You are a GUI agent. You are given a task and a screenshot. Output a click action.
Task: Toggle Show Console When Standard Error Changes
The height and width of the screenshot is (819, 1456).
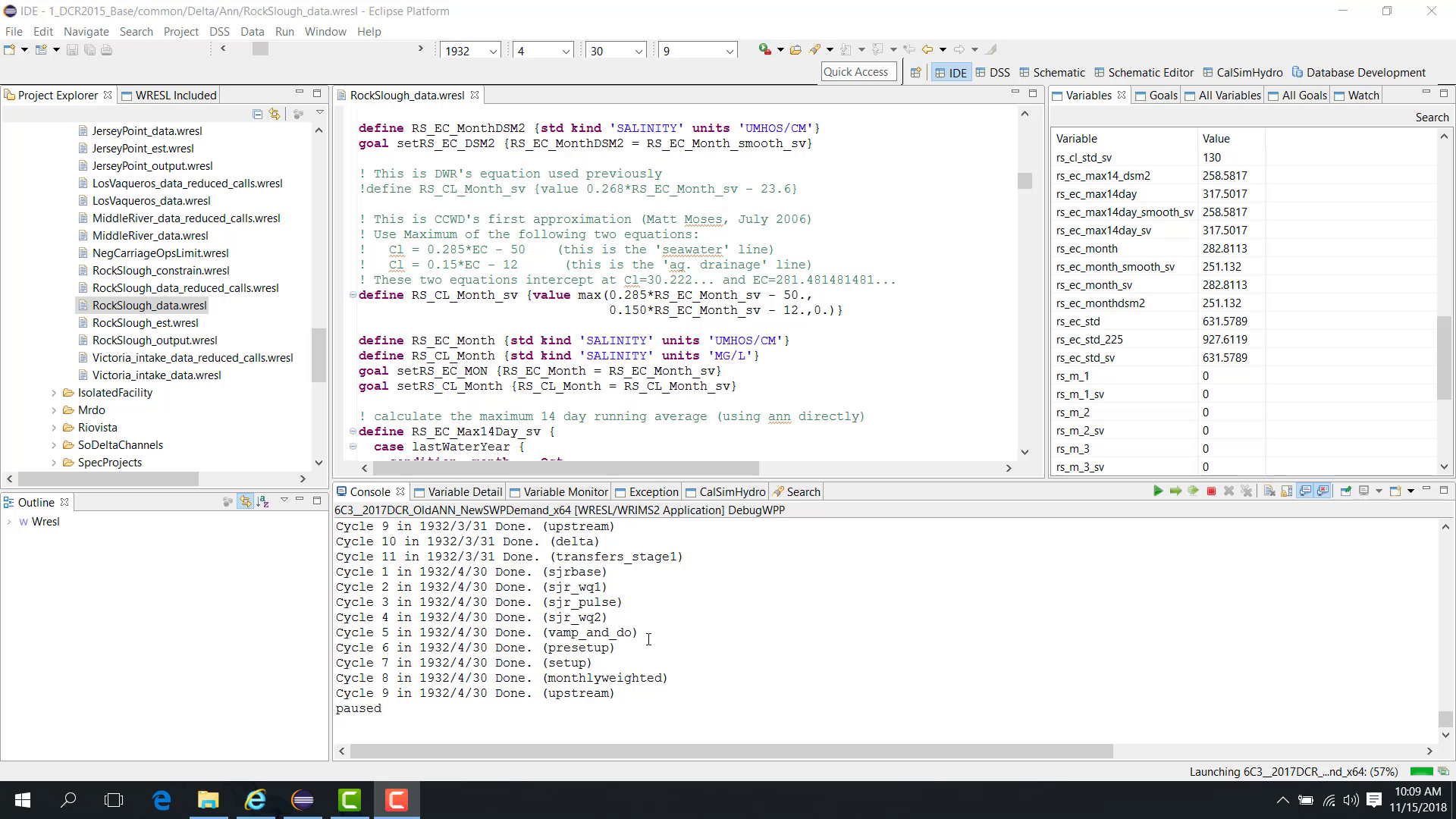[x=1323, y=491]
